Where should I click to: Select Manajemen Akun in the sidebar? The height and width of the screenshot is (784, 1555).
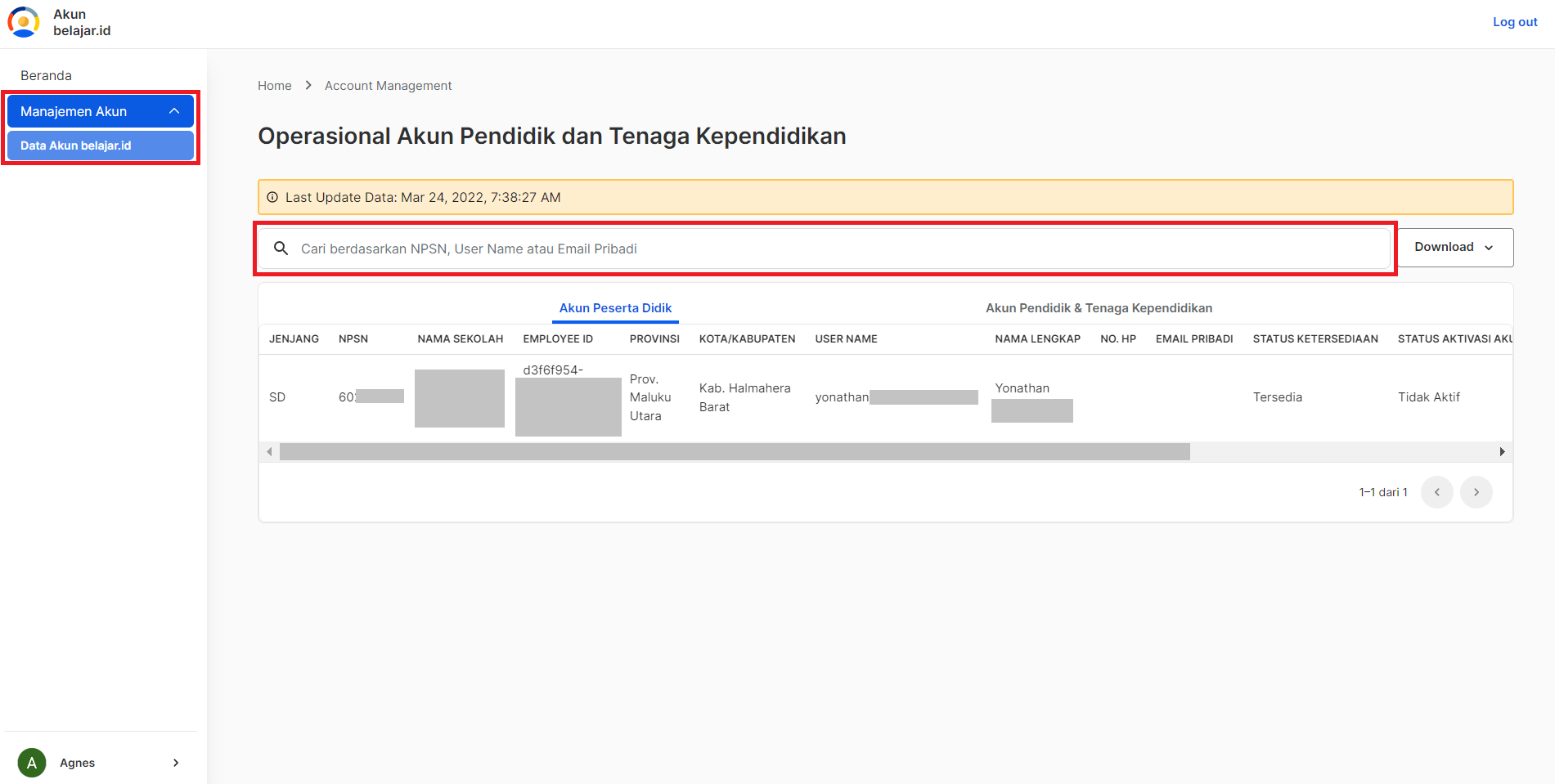coord(100,111)
